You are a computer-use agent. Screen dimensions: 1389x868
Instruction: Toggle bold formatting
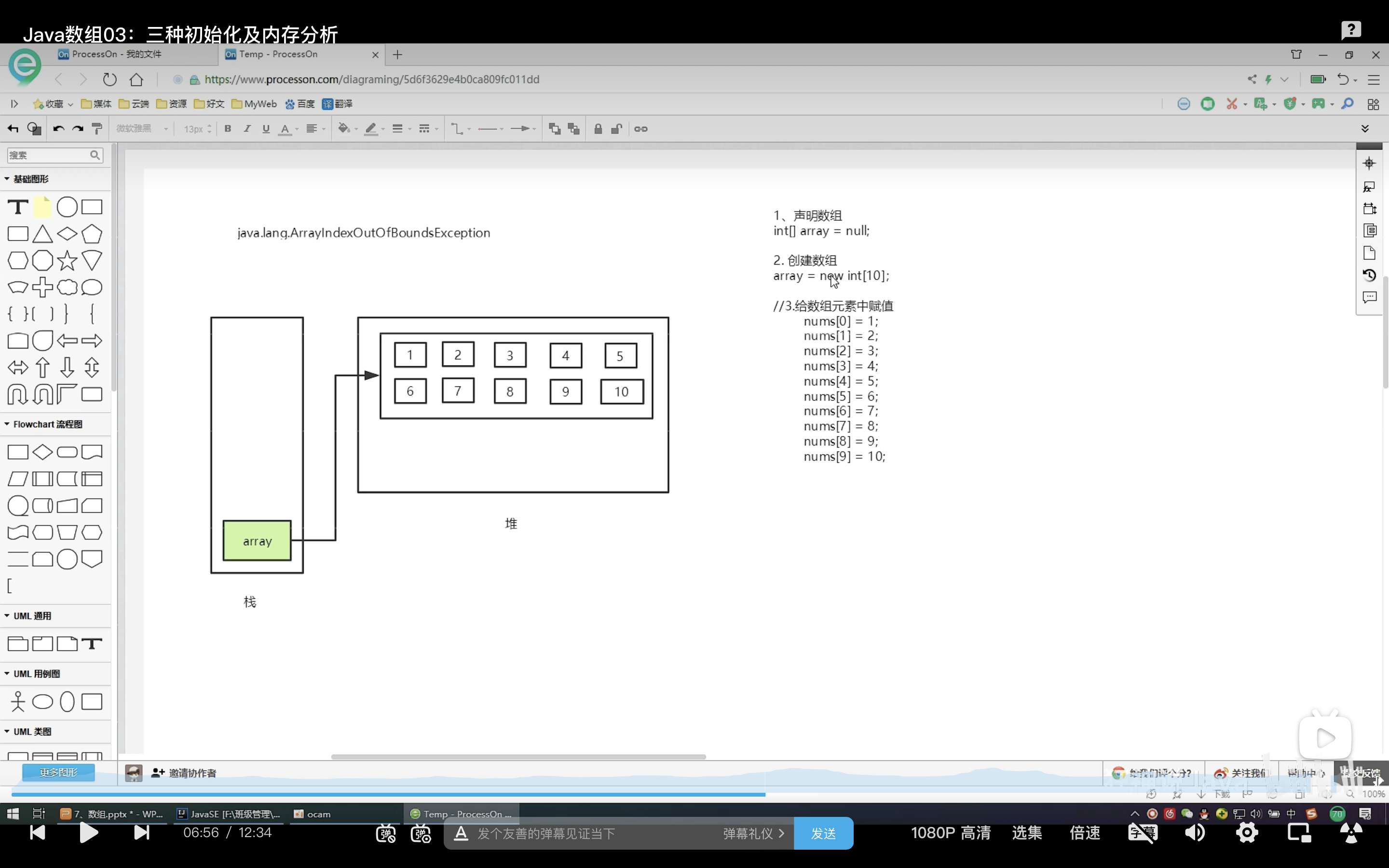point(228,129)
